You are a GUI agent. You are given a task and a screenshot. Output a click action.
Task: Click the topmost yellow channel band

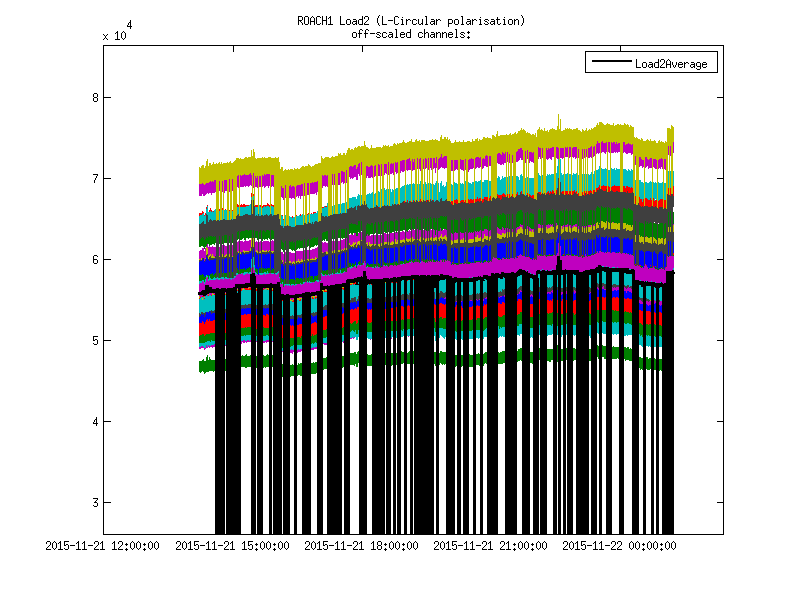pos(400,151)
